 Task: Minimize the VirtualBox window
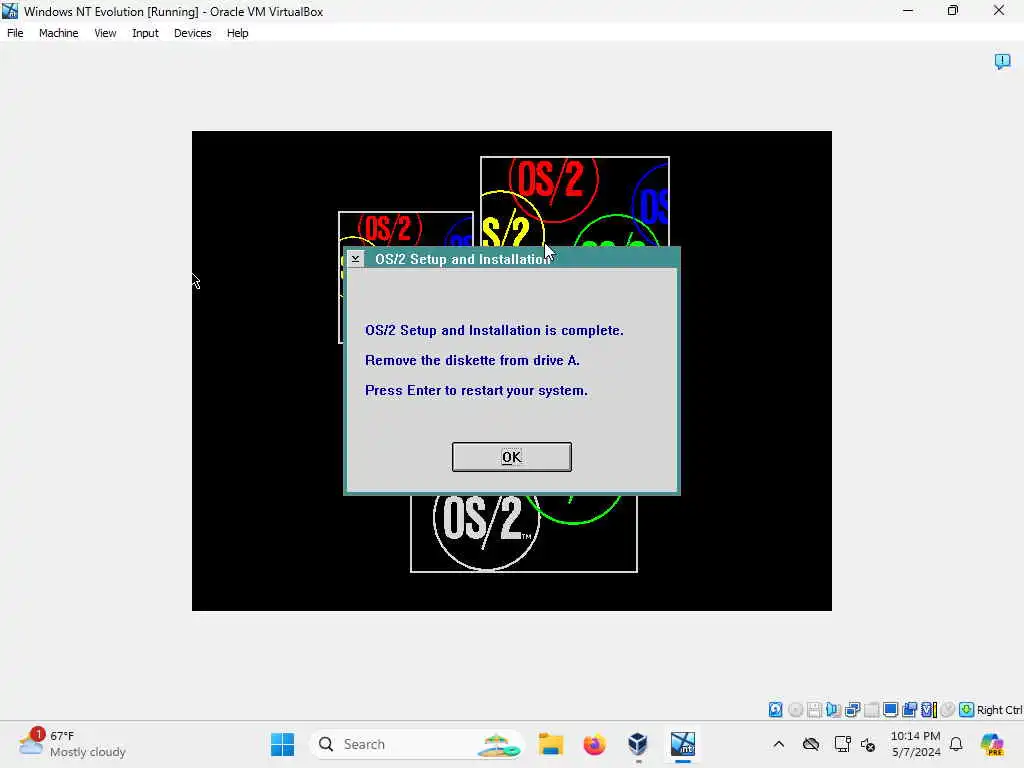[908, 11]
